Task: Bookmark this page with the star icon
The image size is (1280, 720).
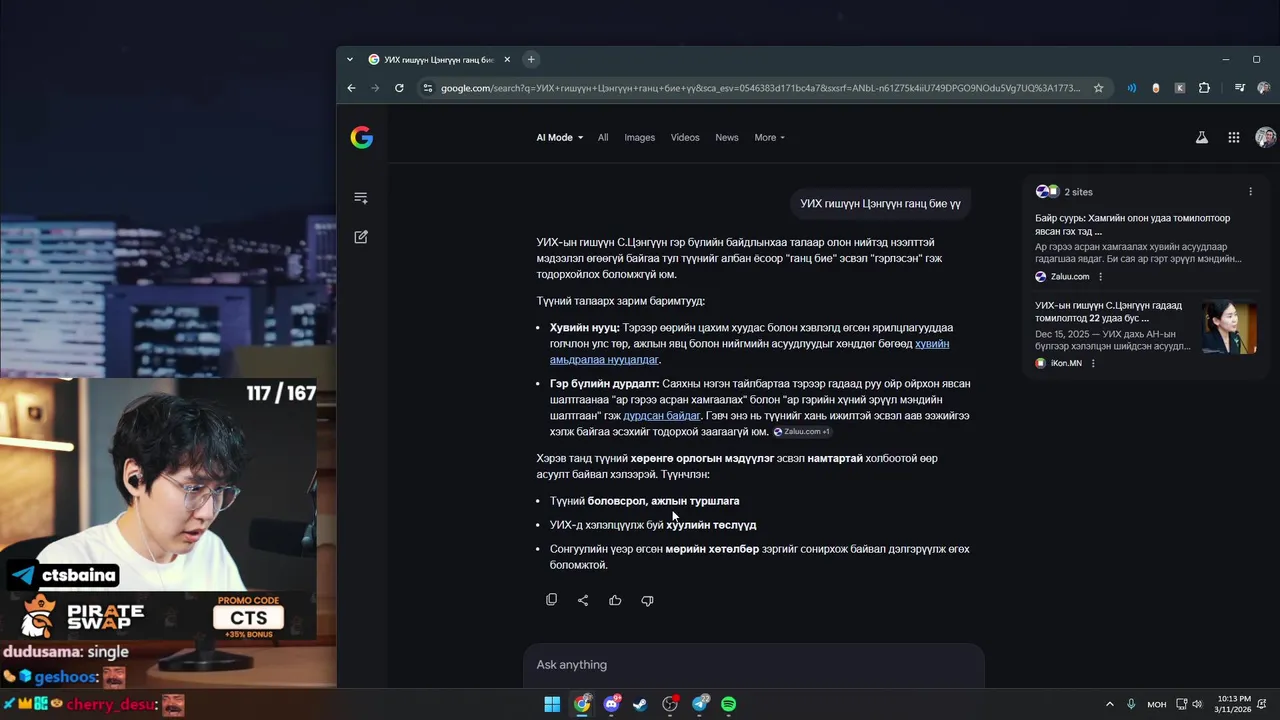Action: click(x=1098, y=88)
